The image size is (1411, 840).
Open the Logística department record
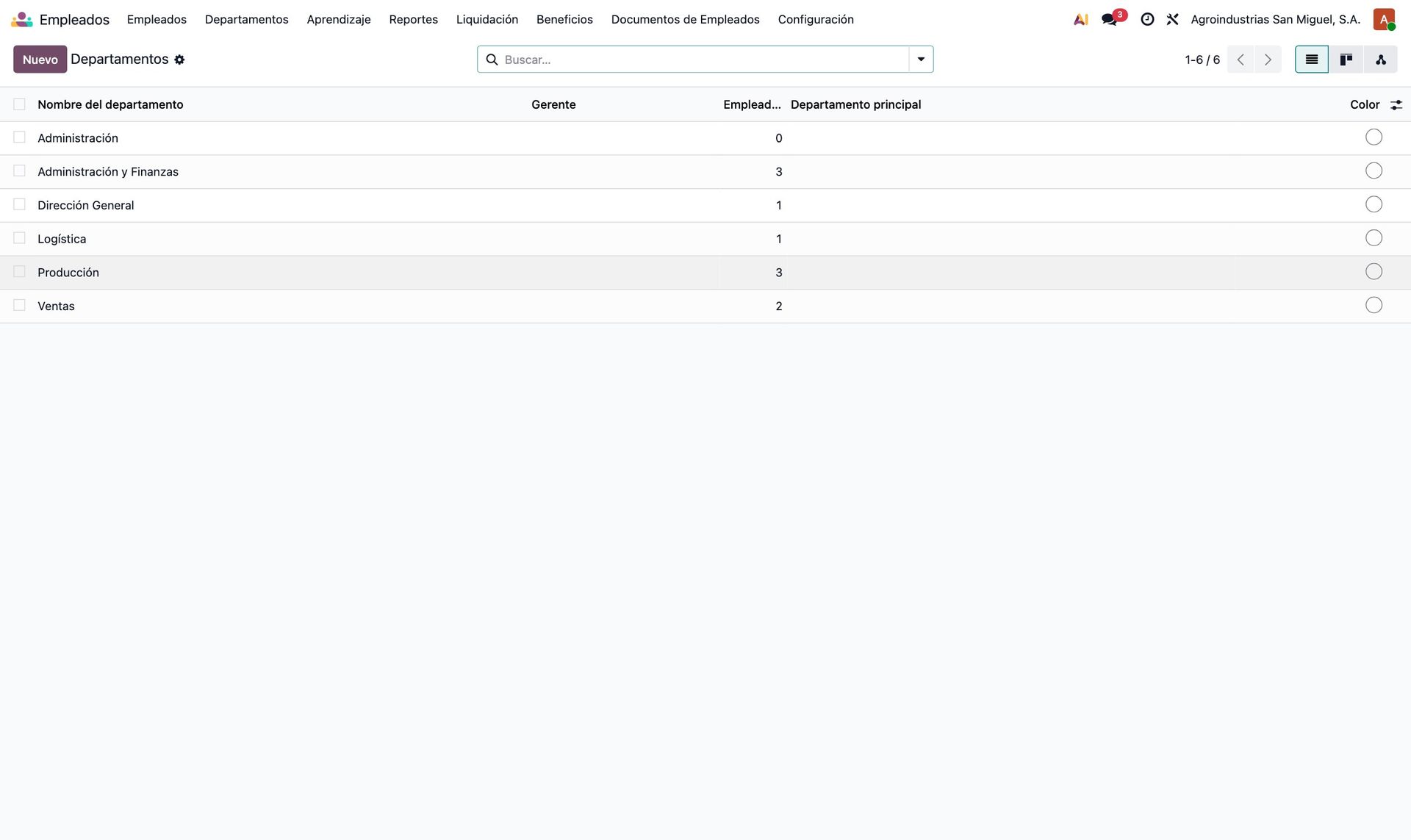click(62, 239)
